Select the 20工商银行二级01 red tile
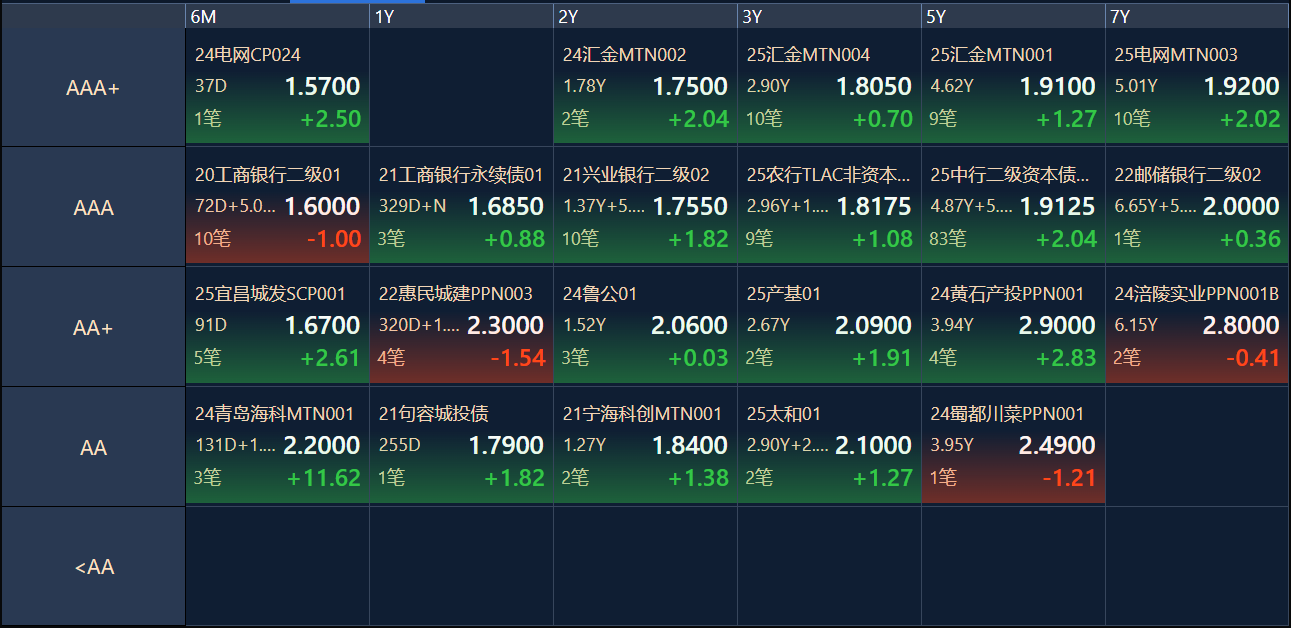This screenshot has width=1291, height=628. [277, 206]
